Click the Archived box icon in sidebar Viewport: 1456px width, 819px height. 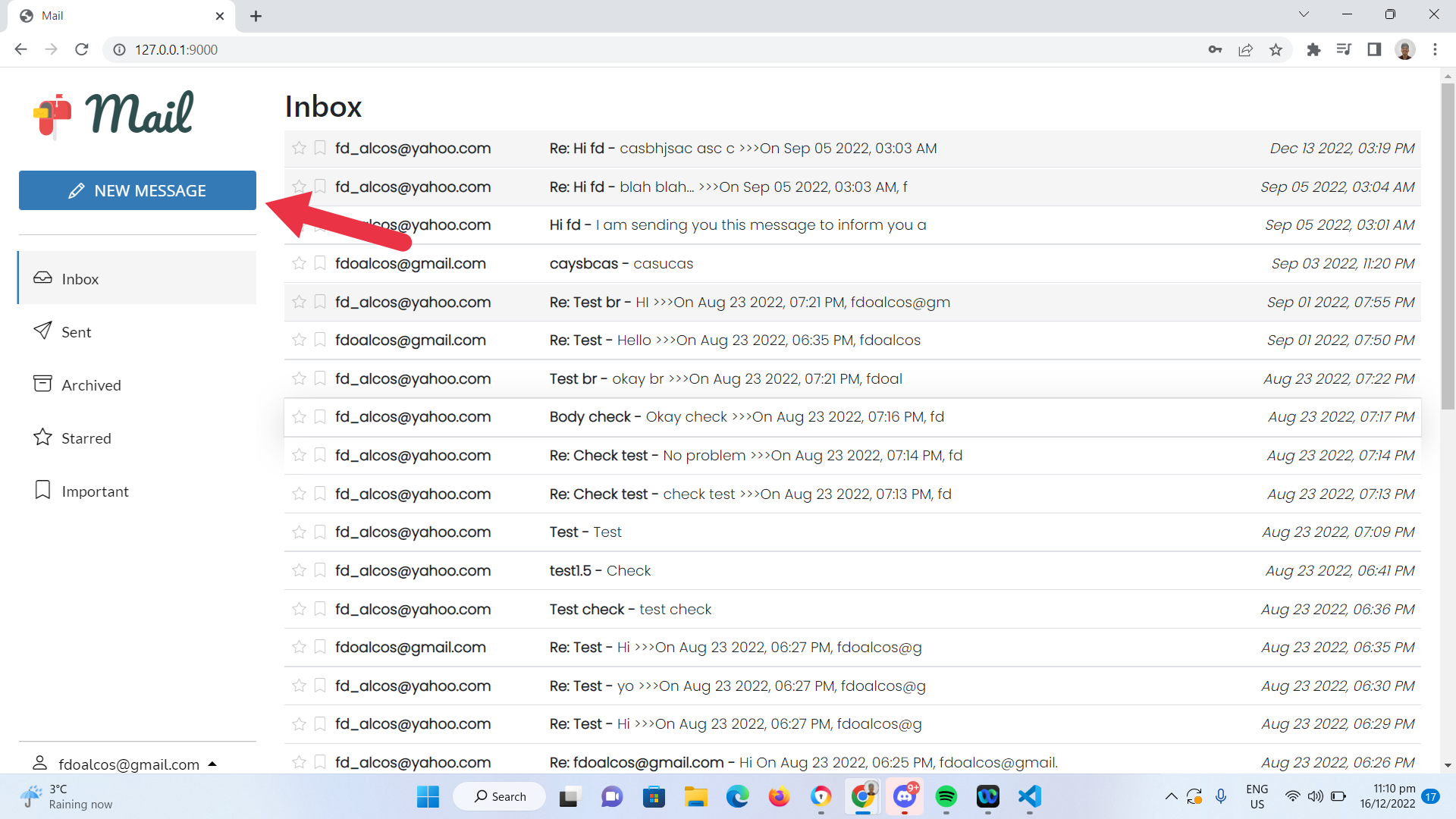coord(42,384)
